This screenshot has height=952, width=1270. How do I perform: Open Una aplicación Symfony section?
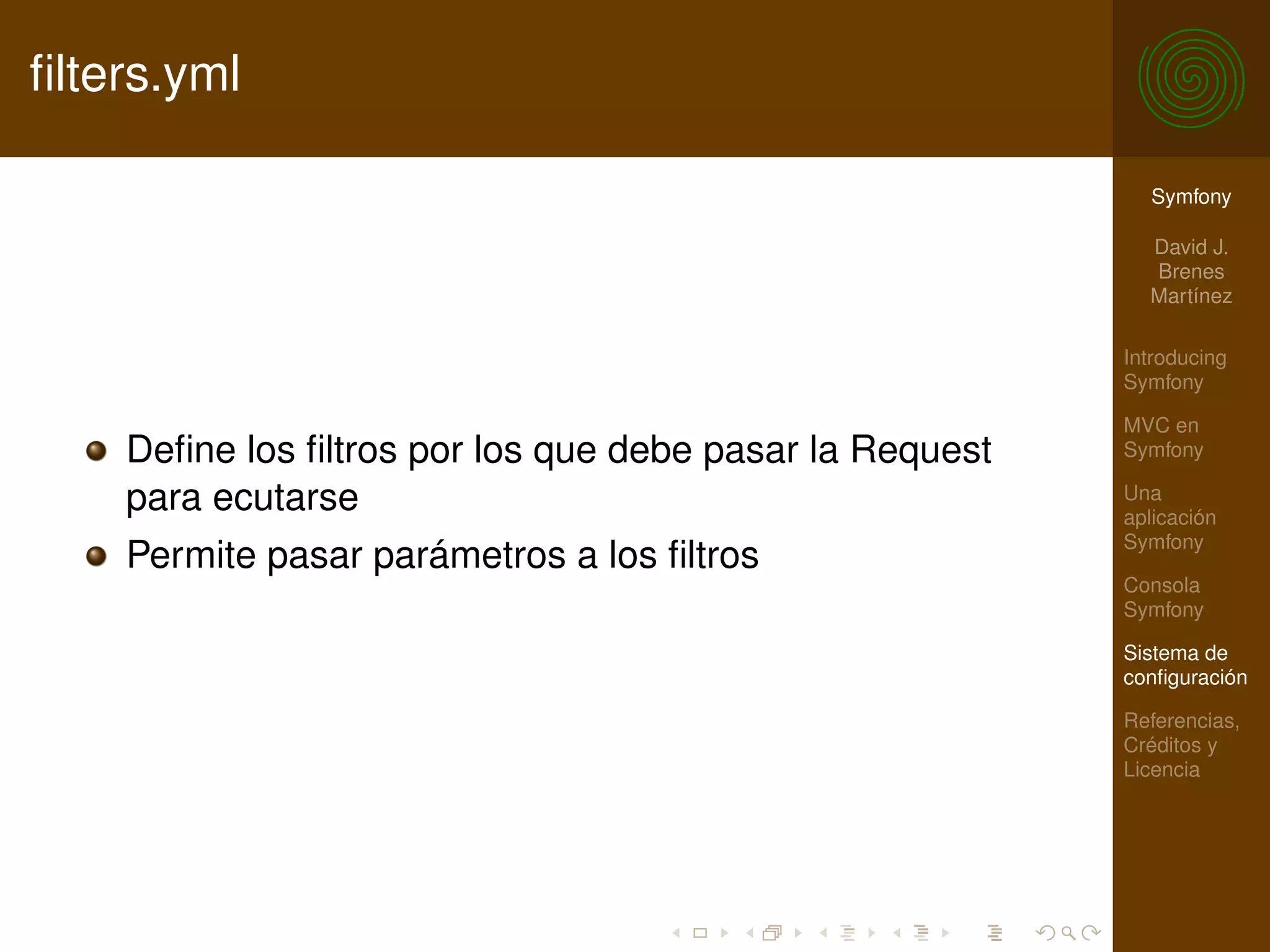click(1170, 517)
